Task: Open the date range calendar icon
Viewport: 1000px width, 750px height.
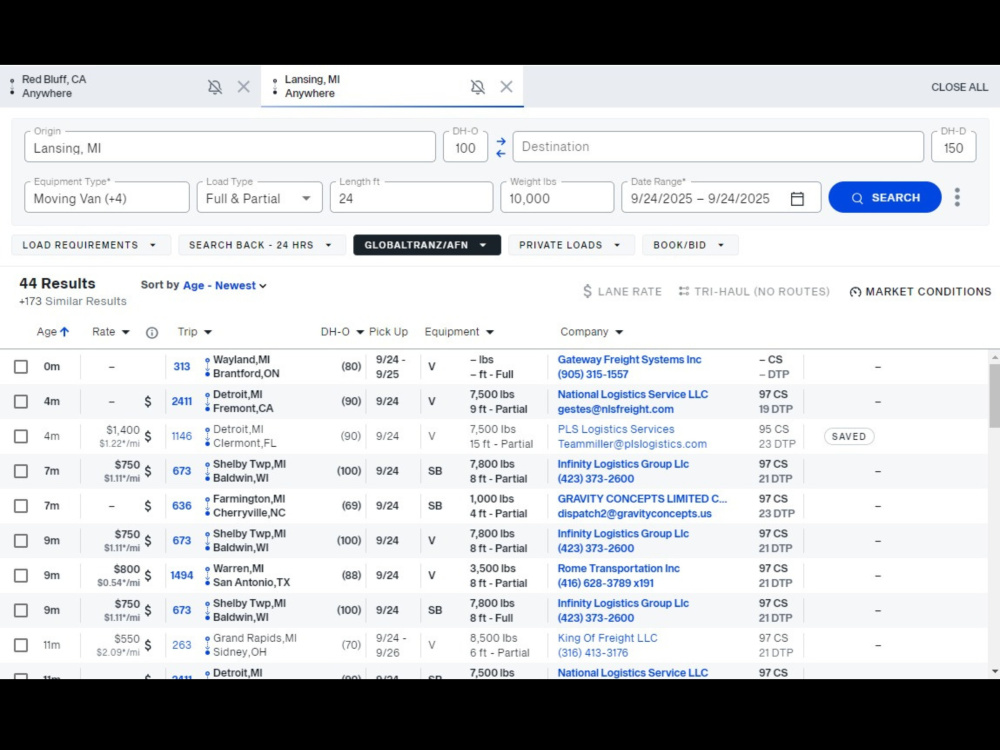Action: point(797,198)
